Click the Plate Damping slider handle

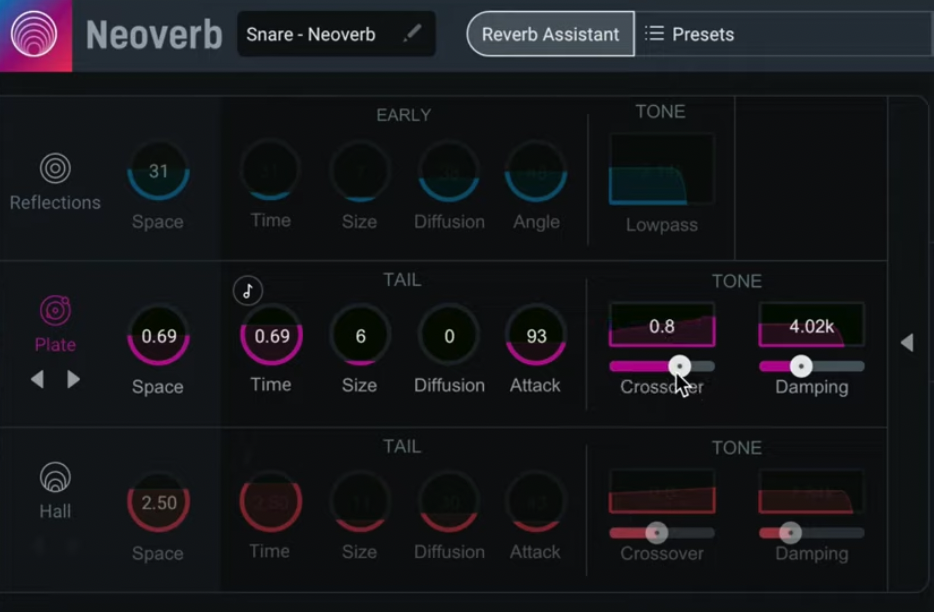[801, 366]
